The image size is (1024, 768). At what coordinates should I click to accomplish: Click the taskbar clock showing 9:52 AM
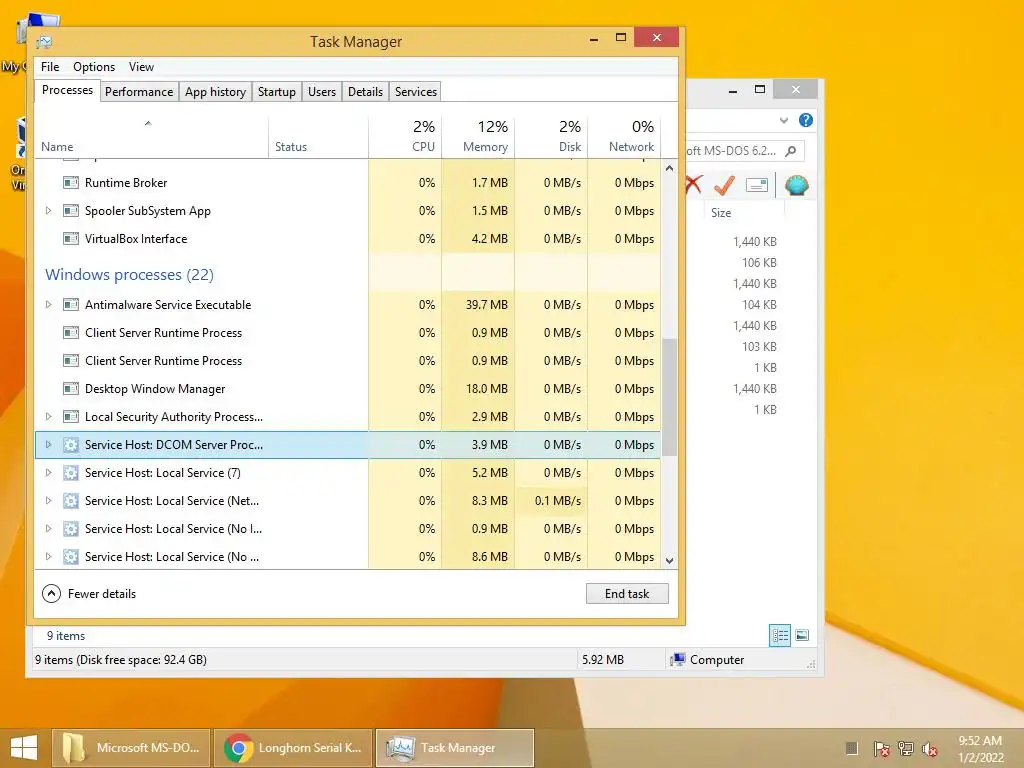point(980,749)
